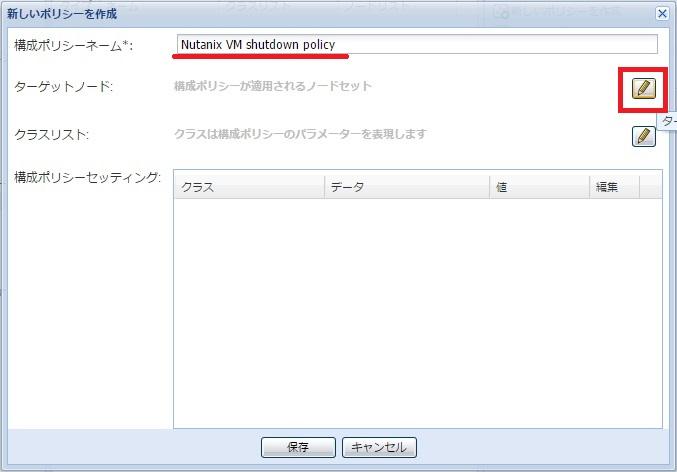Click the 構成ポリシーネーム label
Viewport: 677px width, 472px height.
tap(73, 45)
